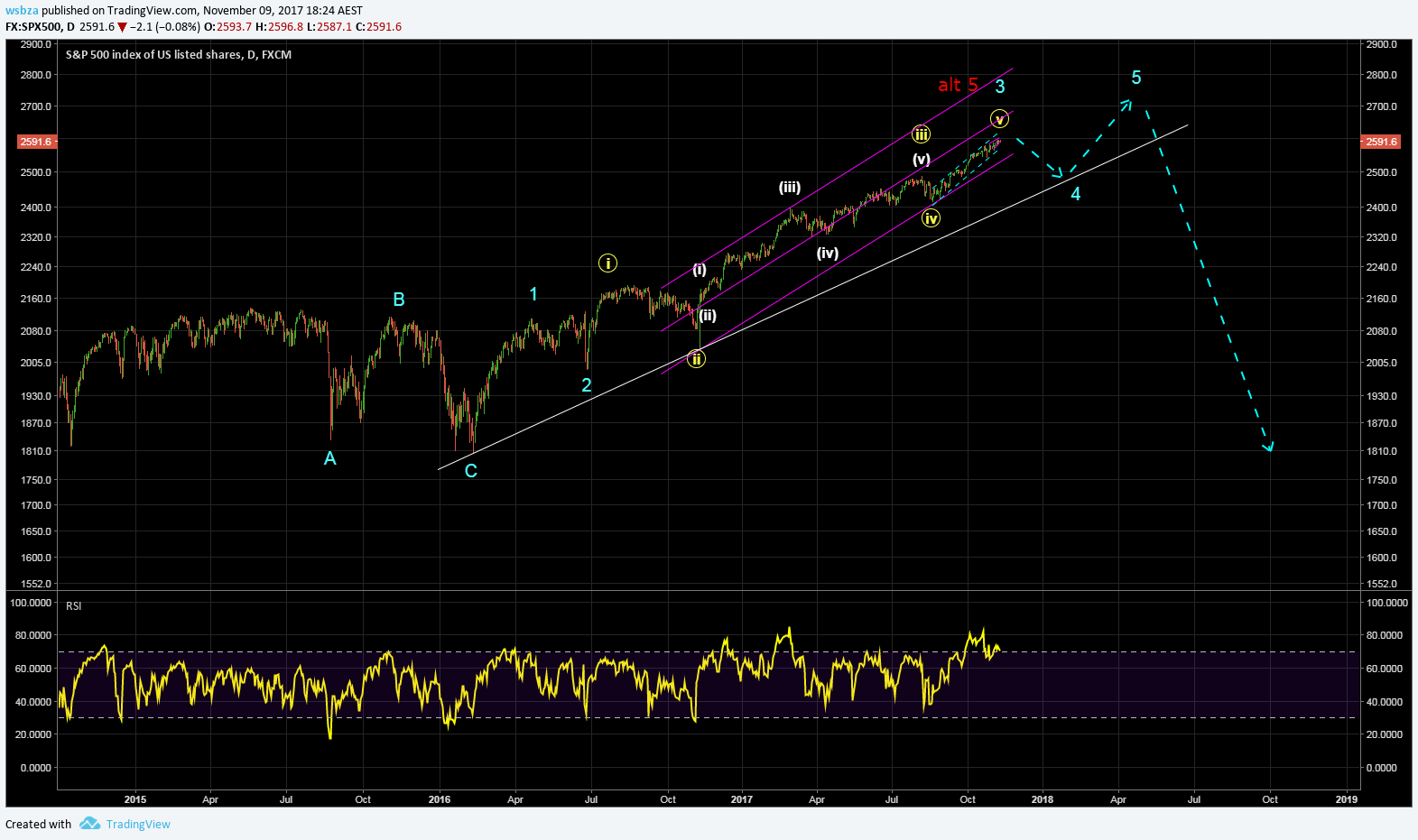
Task: Click the yellow circled 'iii' wave marker
Action: [x=921, y=134]
